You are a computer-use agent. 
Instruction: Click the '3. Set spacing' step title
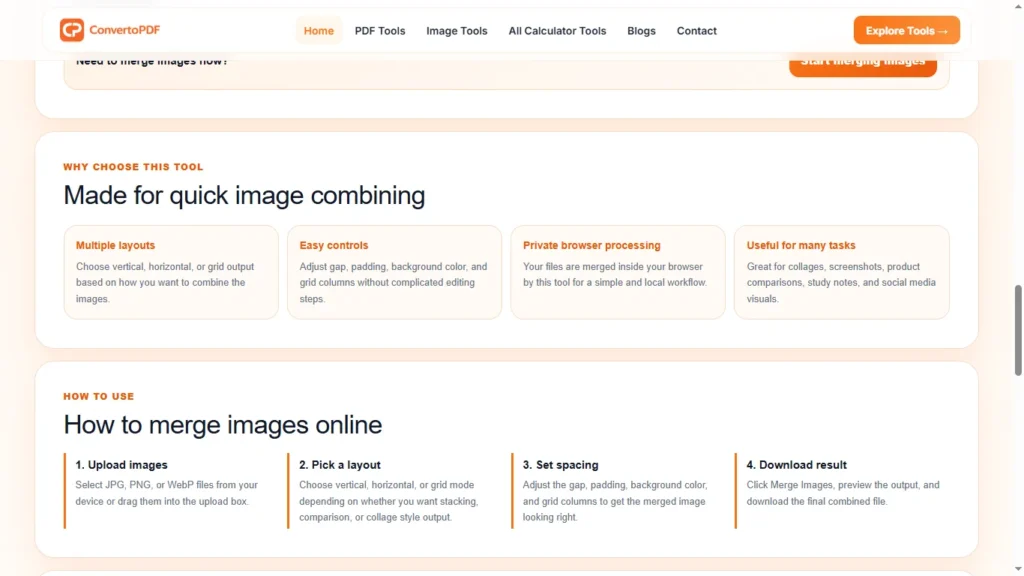coord(560,465)
